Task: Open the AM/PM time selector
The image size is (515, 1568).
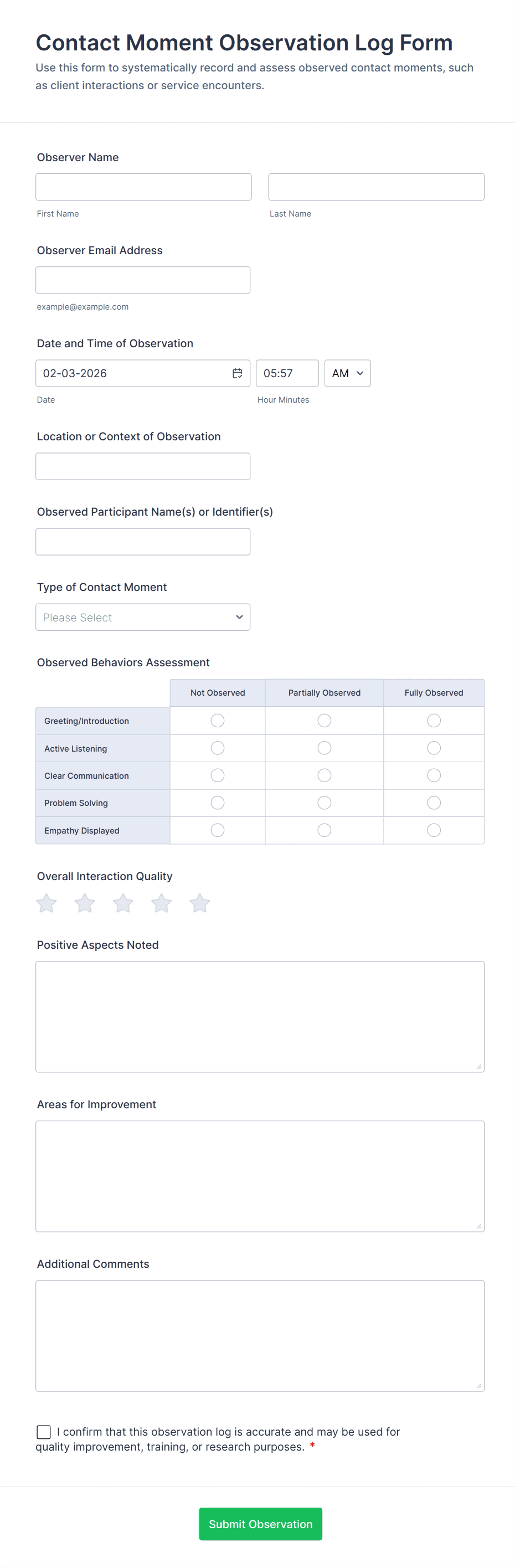Action: tap(347, 373)
